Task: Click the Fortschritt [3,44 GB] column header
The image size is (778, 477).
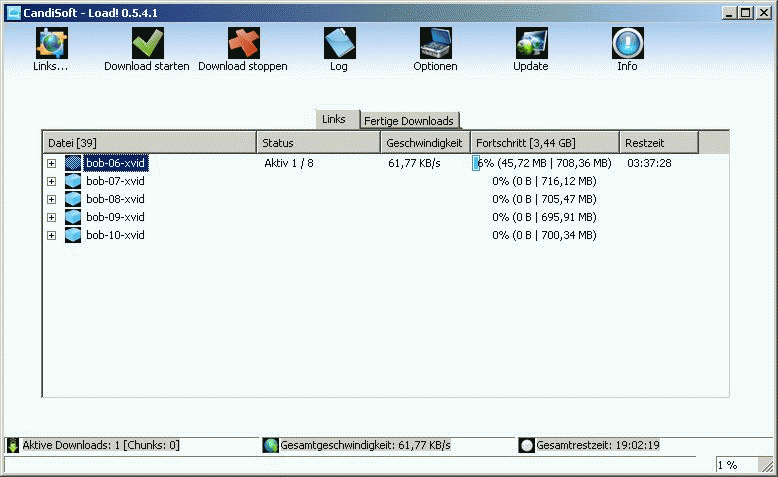Action: click(x=545, y=143)
